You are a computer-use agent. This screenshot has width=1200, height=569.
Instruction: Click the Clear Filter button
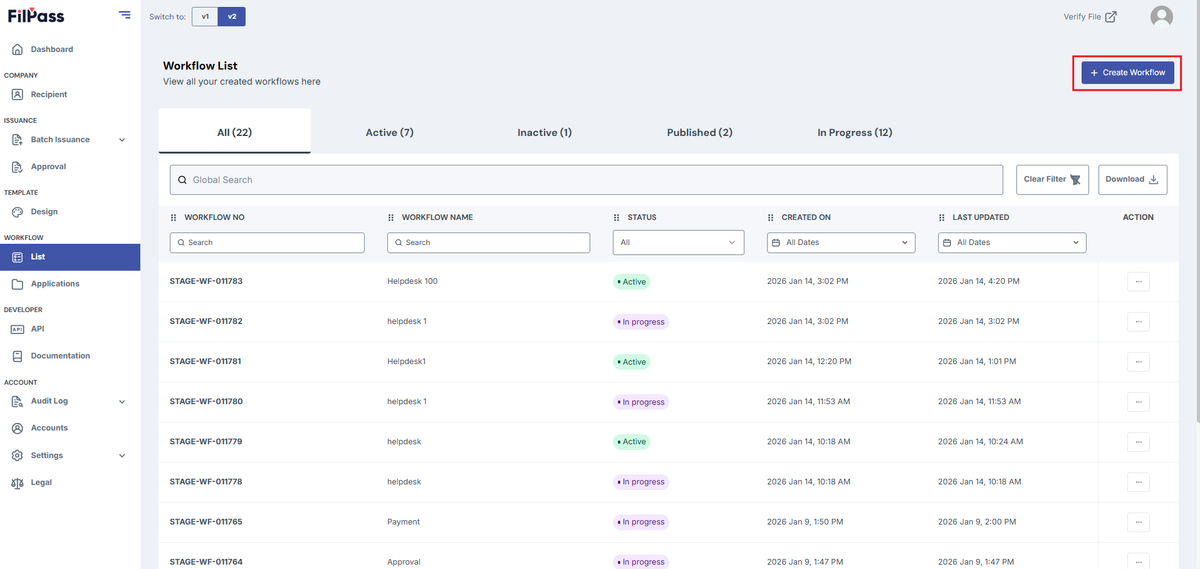coord(1052,180)
